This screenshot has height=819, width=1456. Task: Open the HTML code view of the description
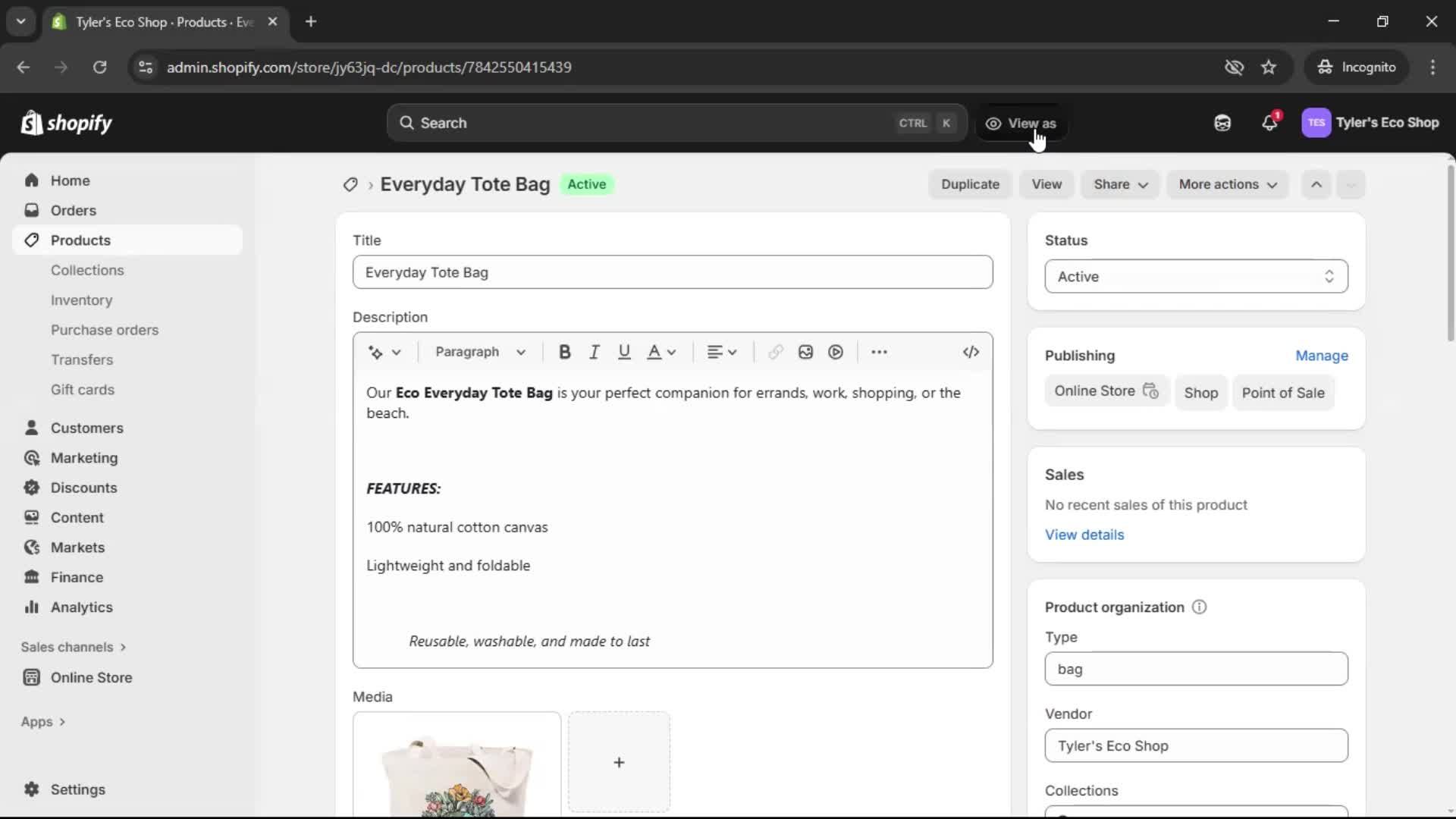point(971,352)
